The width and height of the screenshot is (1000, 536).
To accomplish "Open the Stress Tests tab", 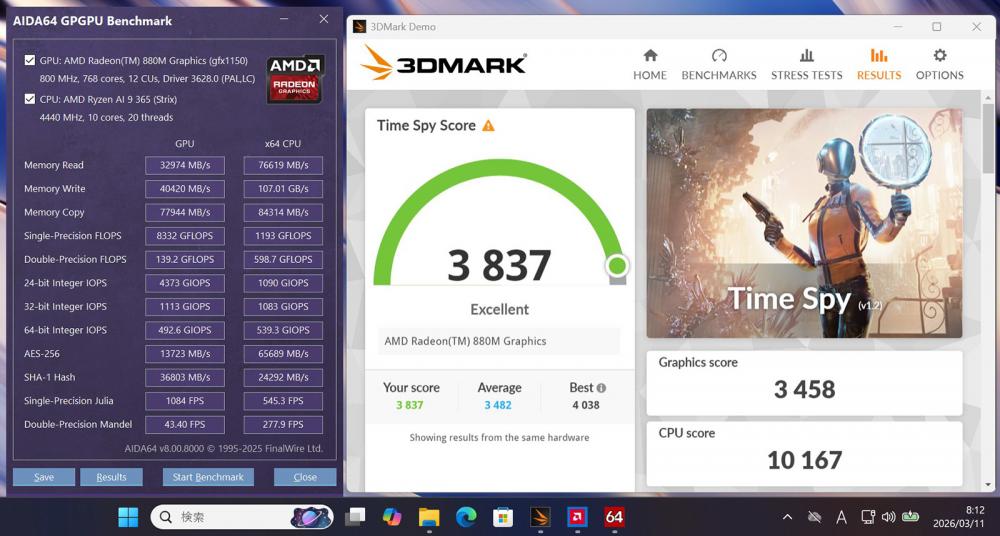I will (807, 64).
